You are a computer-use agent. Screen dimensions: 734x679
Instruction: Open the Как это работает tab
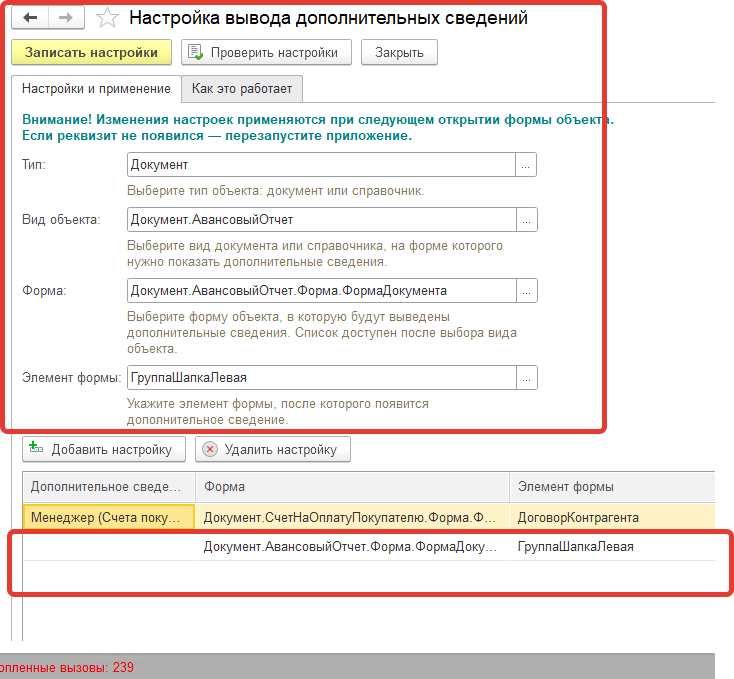[242, 88]
